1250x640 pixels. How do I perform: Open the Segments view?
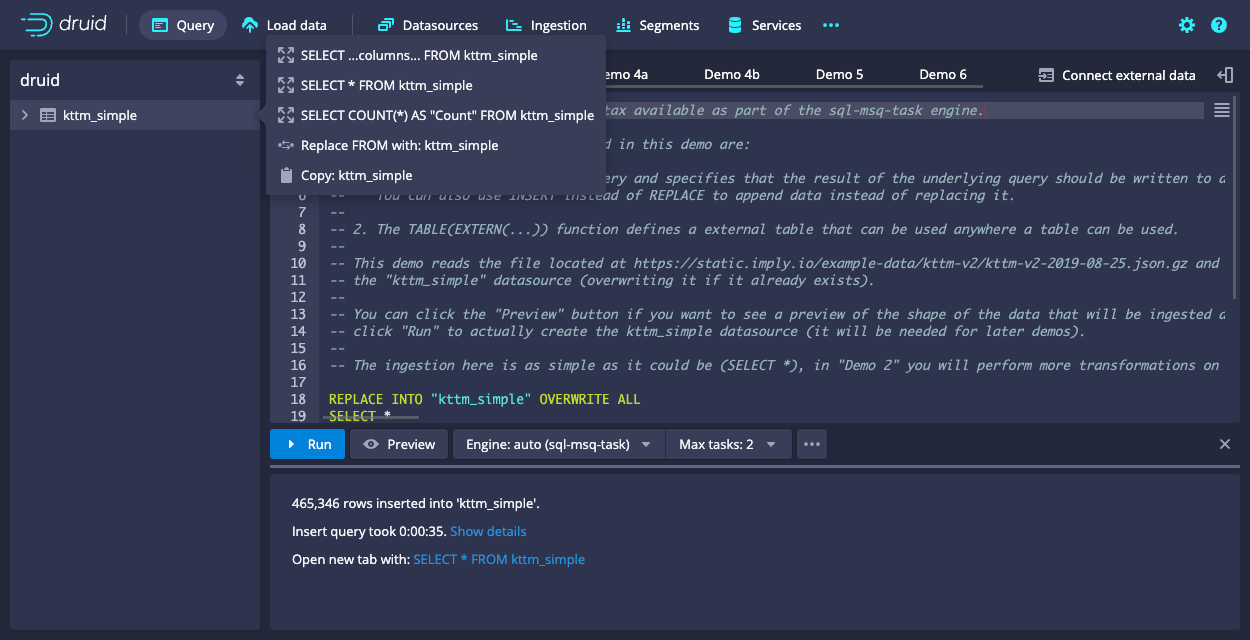point(657,25)
